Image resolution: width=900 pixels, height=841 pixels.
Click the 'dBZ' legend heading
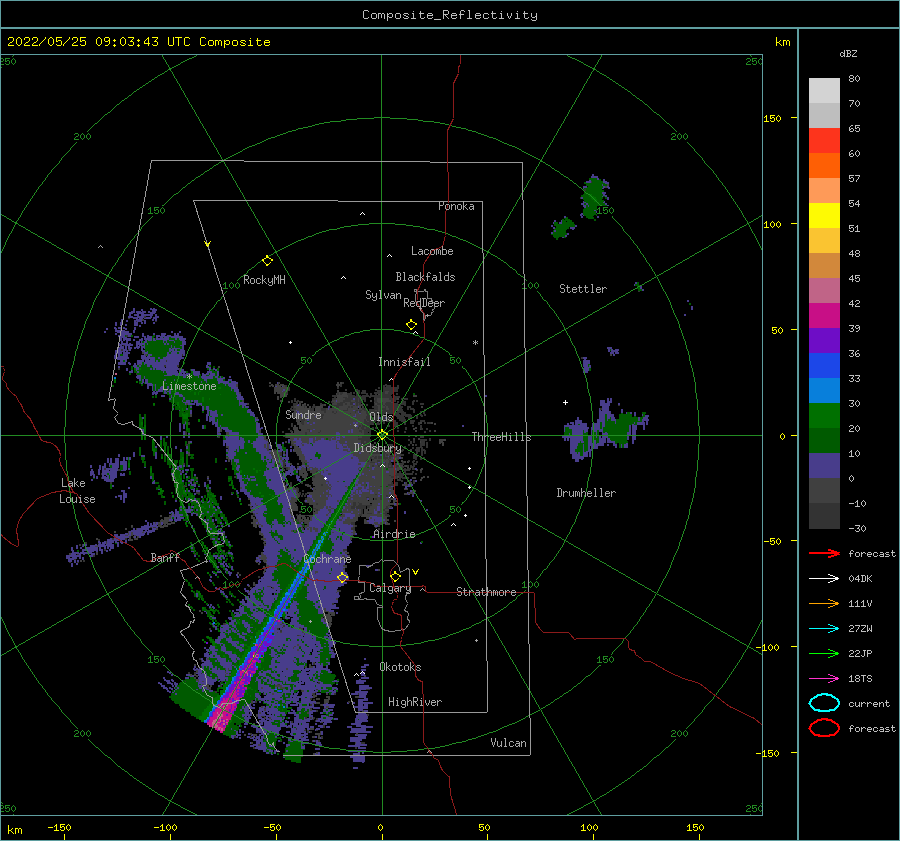click(x=848, y=54)
